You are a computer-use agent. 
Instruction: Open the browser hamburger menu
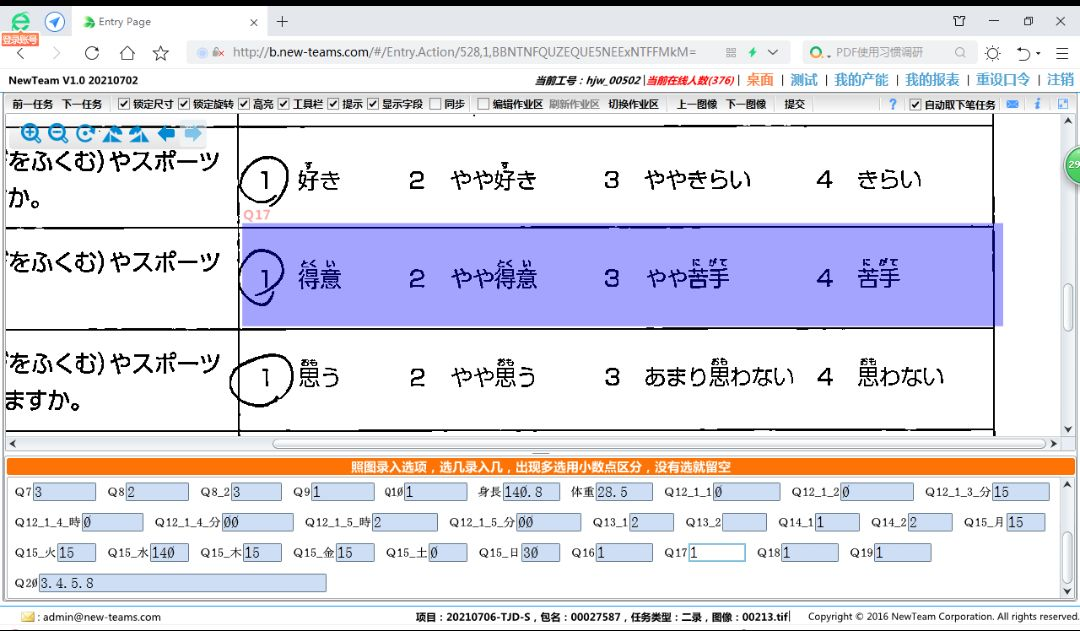pyautogui.click(x=1061, y=53)
